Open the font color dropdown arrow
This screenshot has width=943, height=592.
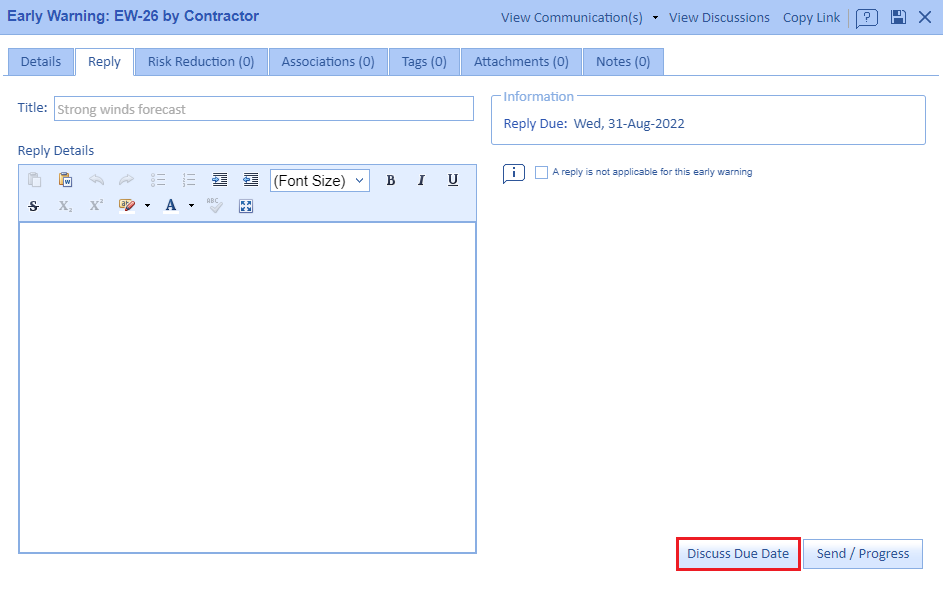click(191, 206)
